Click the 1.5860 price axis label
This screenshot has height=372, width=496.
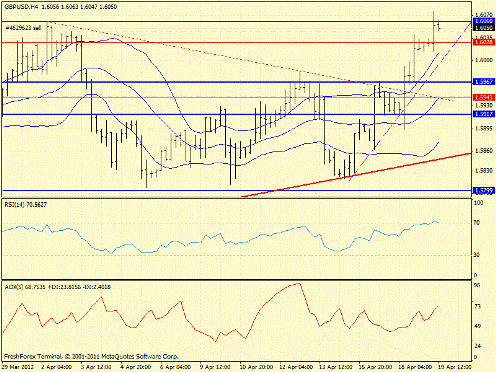click(484, 151)
